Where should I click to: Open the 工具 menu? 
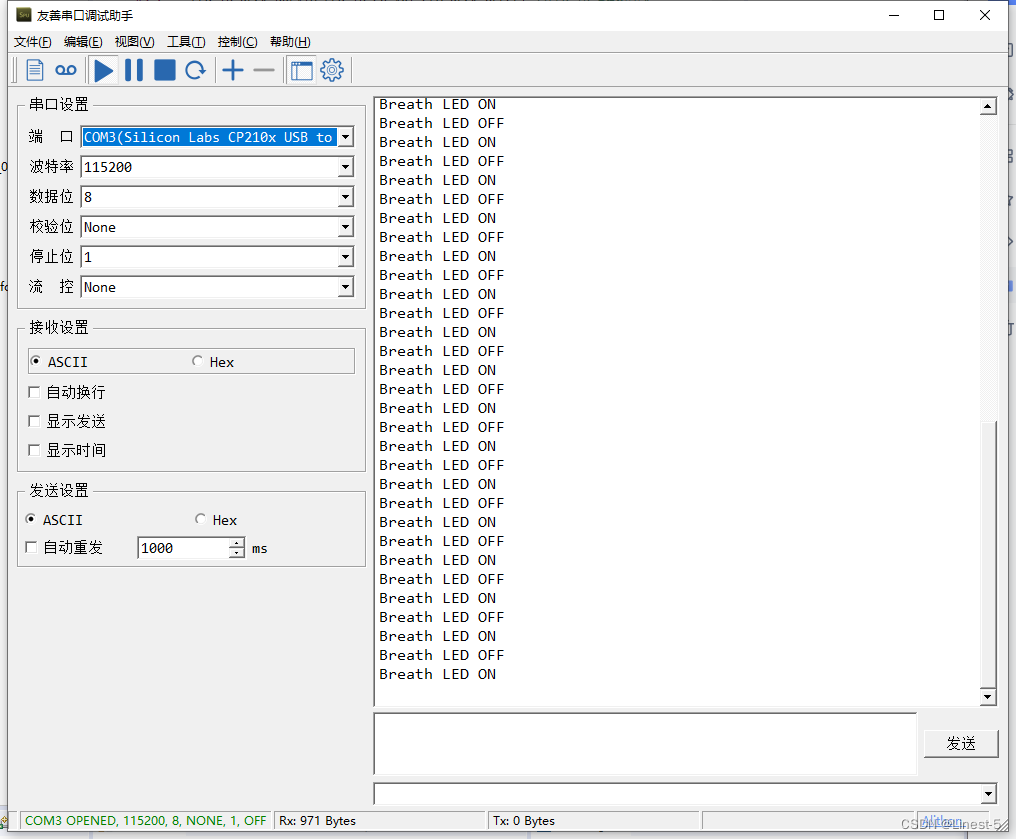[x=186, y=41]
